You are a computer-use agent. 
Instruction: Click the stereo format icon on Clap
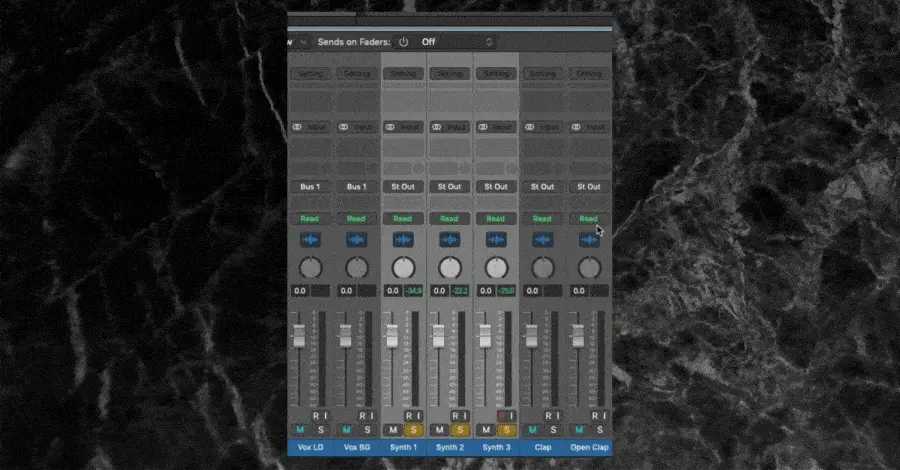[530, 127]
